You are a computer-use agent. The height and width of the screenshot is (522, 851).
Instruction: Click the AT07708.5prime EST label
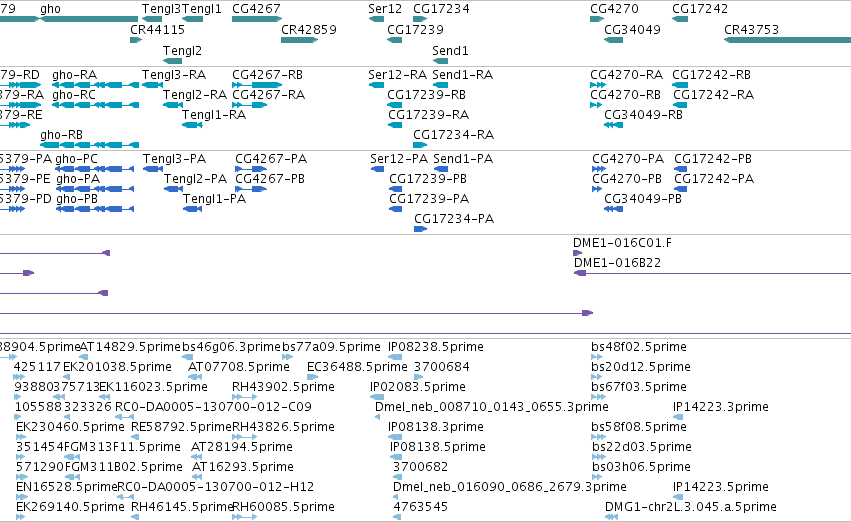[x=239, y=367]
